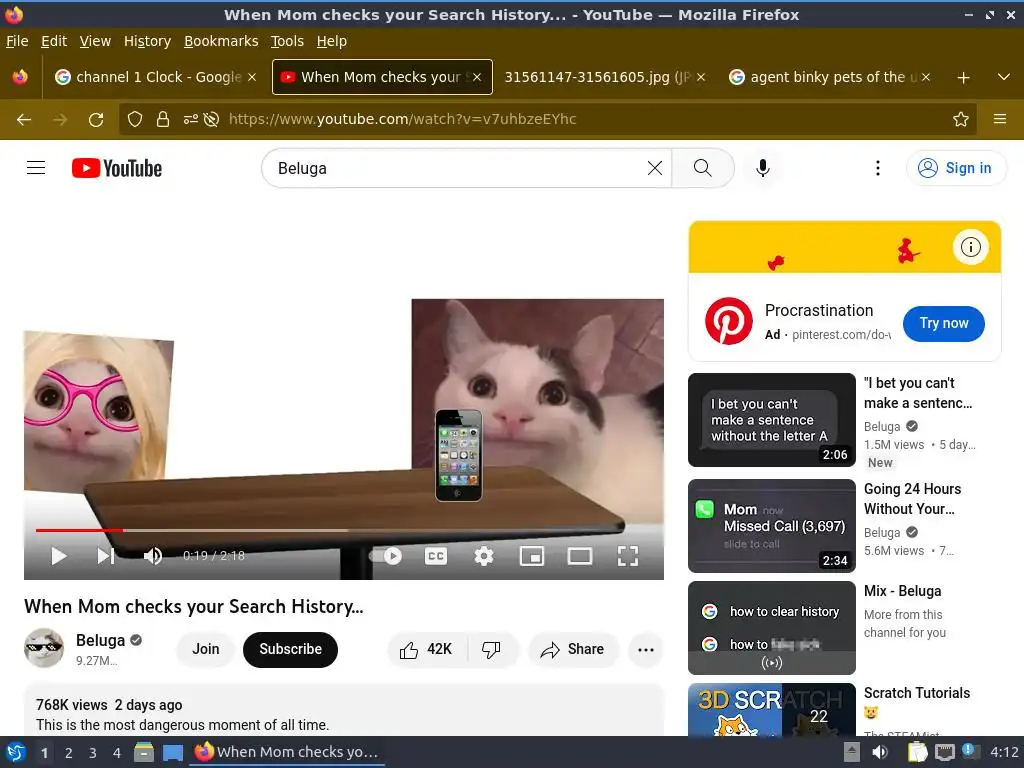Enter full screen mode
Screen dimensions: 1024x768
(628, 556)
